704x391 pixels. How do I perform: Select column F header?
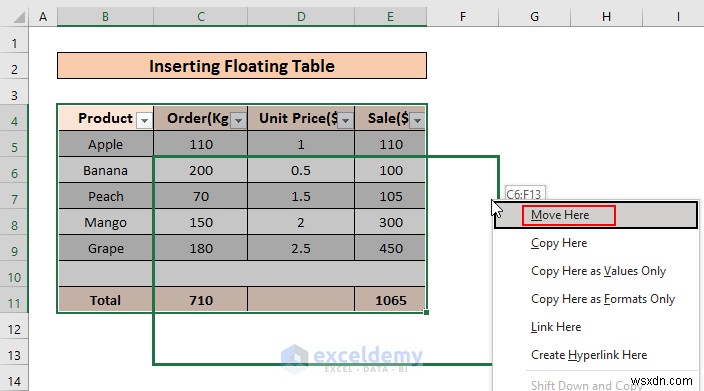pyautogui.click(x=462, y=17)
